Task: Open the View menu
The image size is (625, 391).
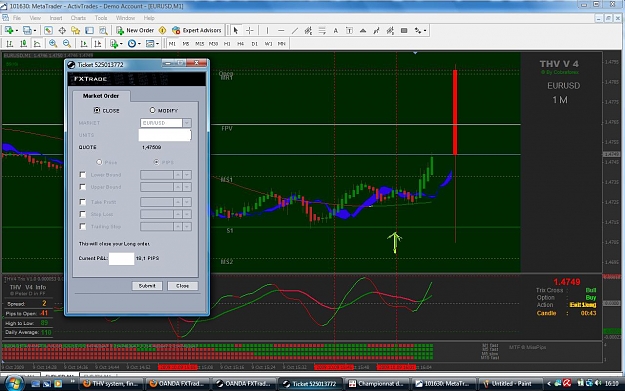Action: click(x=35, y=18)
